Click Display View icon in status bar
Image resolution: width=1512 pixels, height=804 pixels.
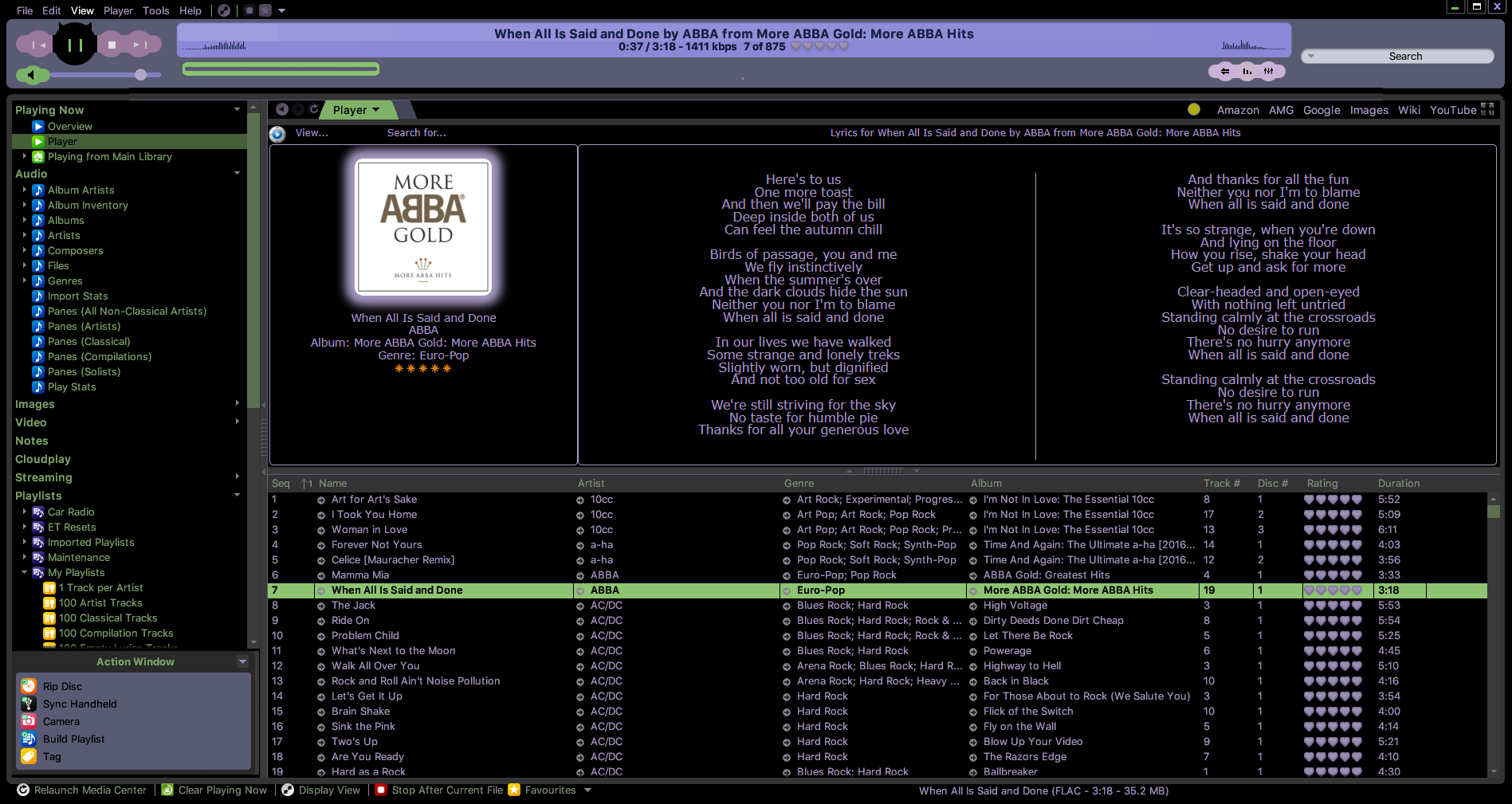click(x=288, y=790)
